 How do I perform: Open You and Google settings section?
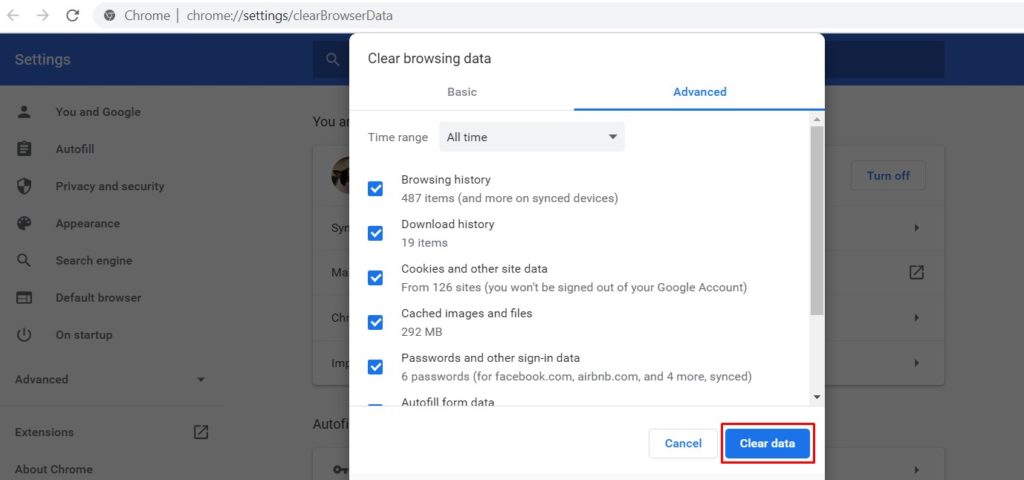pos(98,112)
